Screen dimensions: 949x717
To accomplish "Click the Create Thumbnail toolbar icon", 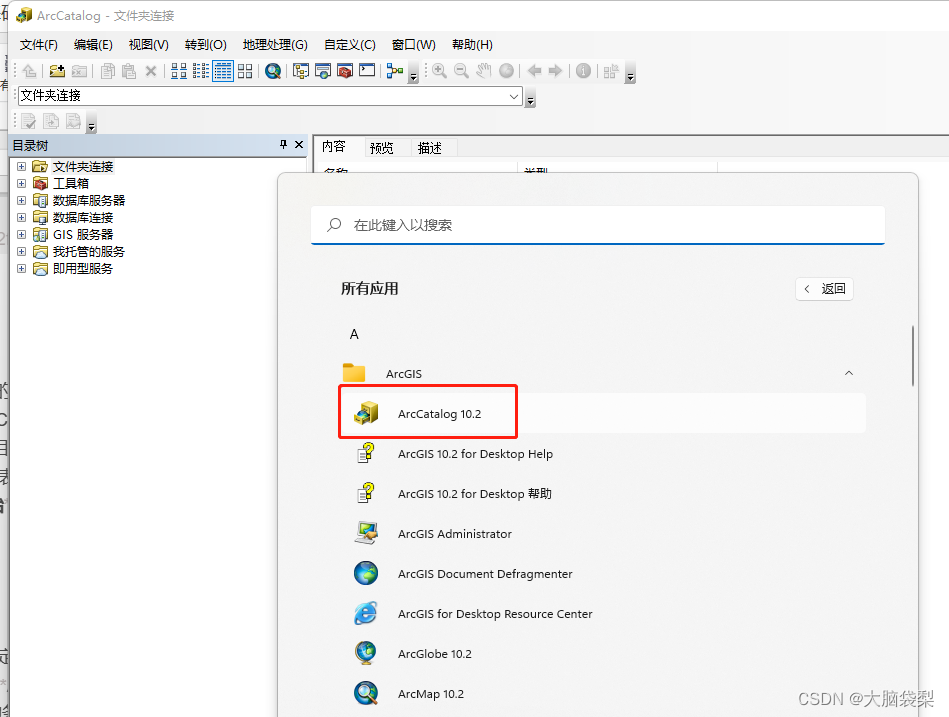I will [611, 71].
